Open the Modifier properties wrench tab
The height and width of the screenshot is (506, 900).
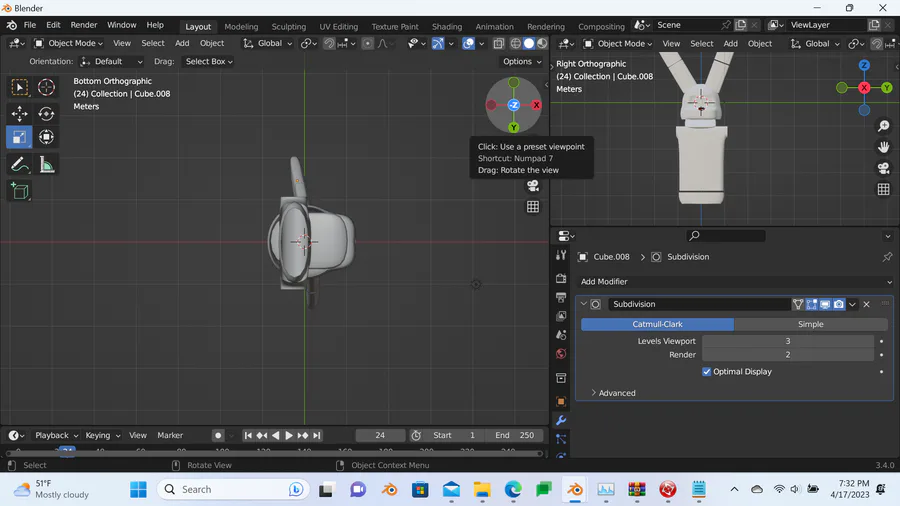tap(561, 420)
